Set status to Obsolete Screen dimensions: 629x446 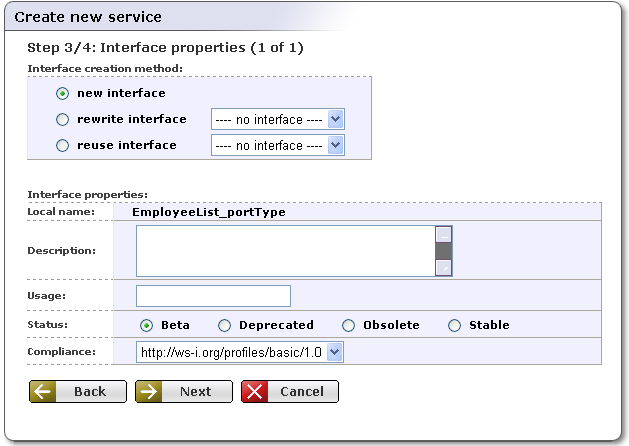tap(349, 325)
